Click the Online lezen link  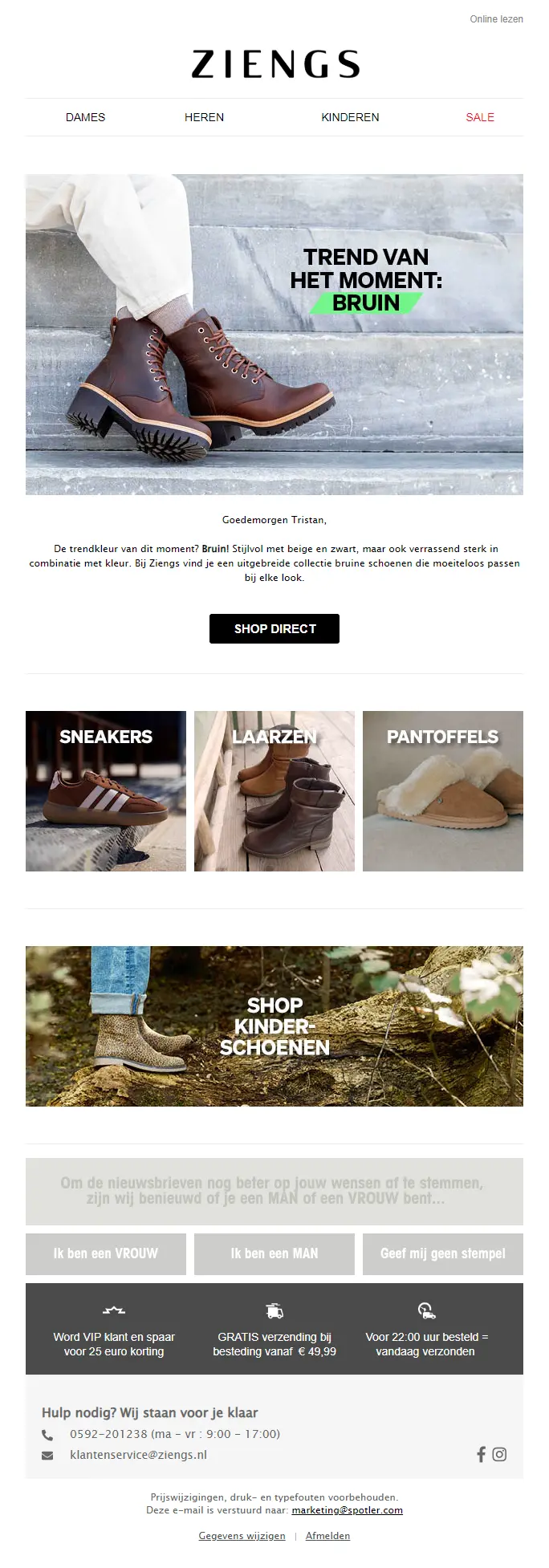coord(496,19)
